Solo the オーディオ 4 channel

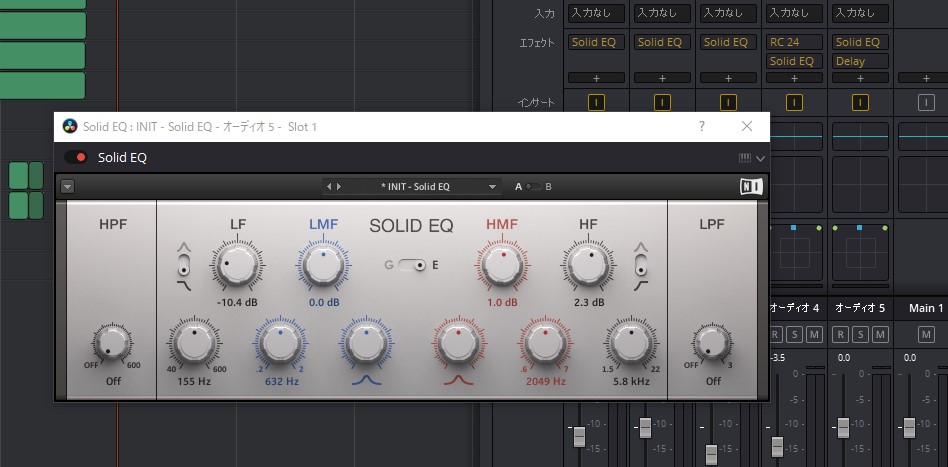[x=794, y=334]
